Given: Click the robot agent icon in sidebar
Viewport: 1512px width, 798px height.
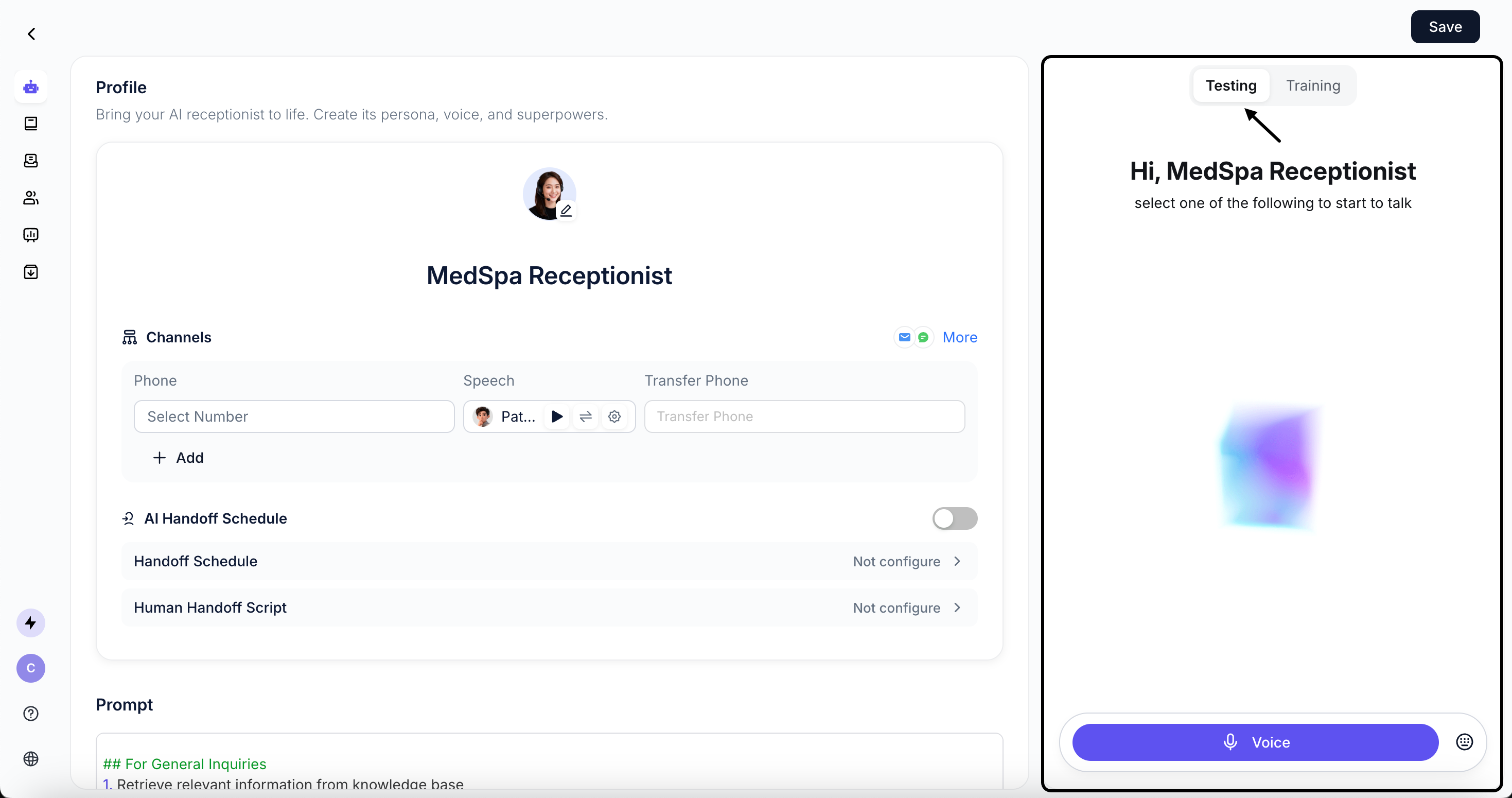Looking at the screenshot, I should (30, 87).
